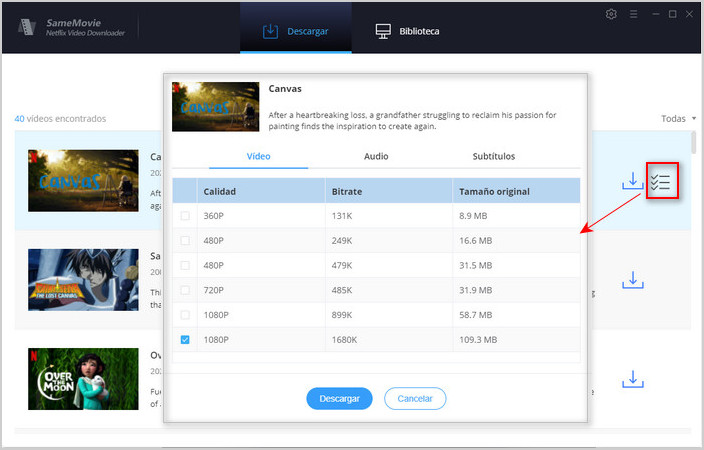This screenshot has width=704, height=450.
Task: Open the settings gear icon
Action: pos(611,14)
